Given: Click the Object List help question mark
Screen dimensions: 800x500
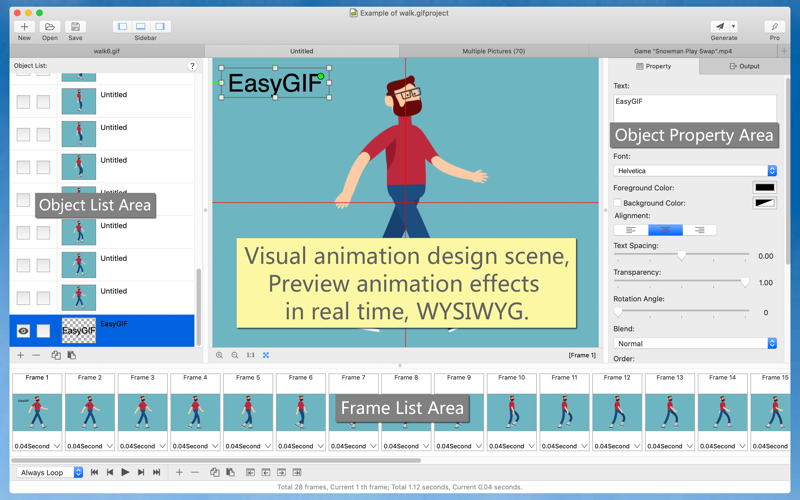Looking at the screenshot, I should [x=192, y=66].
